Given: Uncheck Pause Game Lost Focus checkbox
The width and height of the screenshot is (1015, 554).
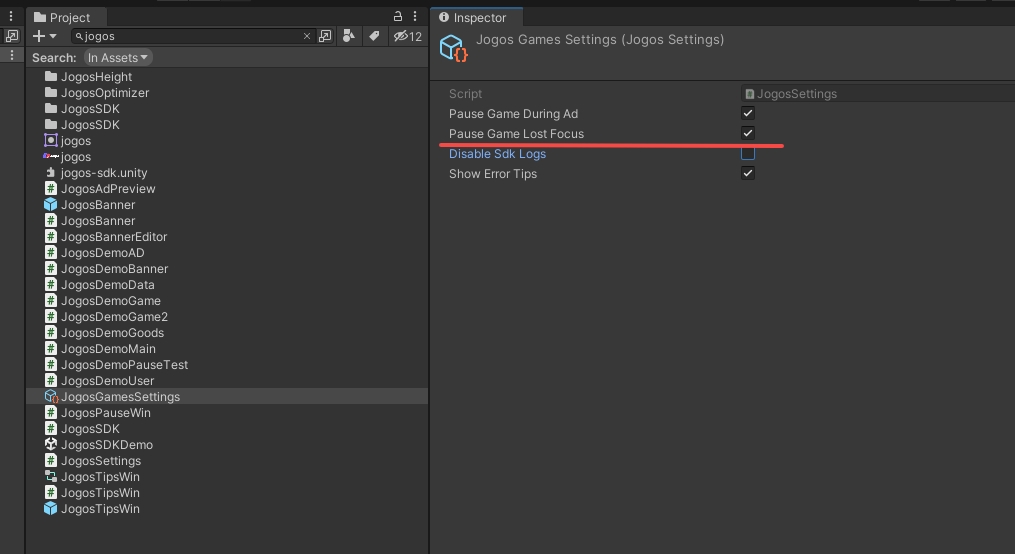Looking at the screenshot, I should (x=747, y=134).
